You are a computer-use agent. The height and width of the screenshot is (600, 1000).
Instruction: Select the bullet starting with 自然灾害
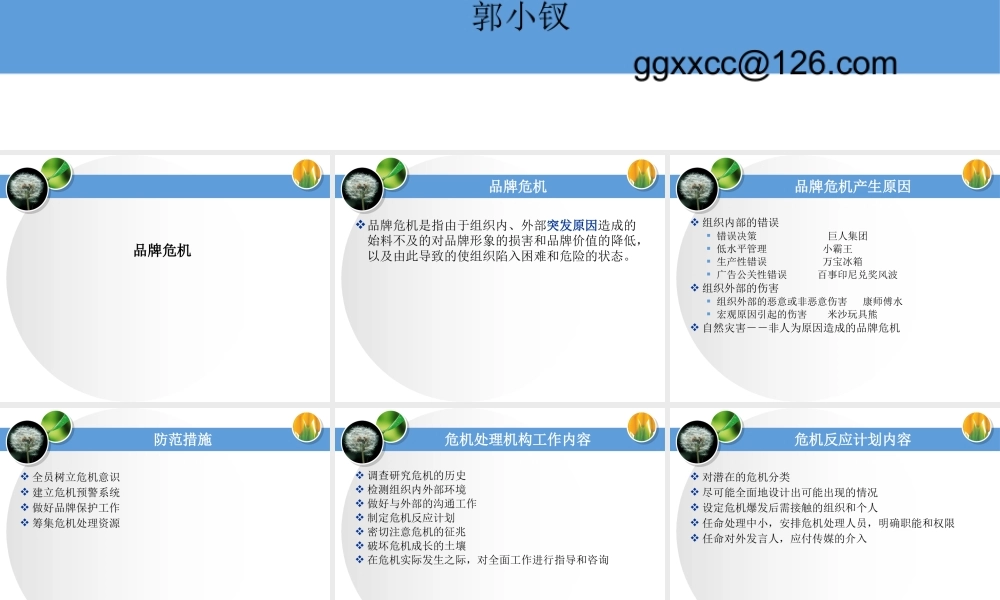801,328
